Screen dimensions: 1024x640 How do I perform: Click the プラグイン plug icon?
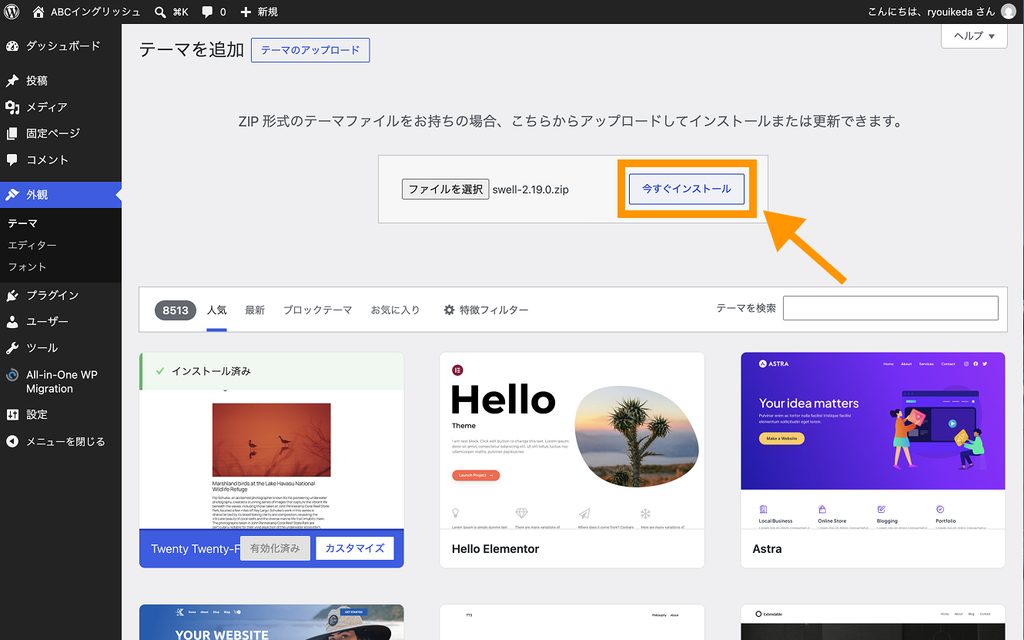[12, 295]
